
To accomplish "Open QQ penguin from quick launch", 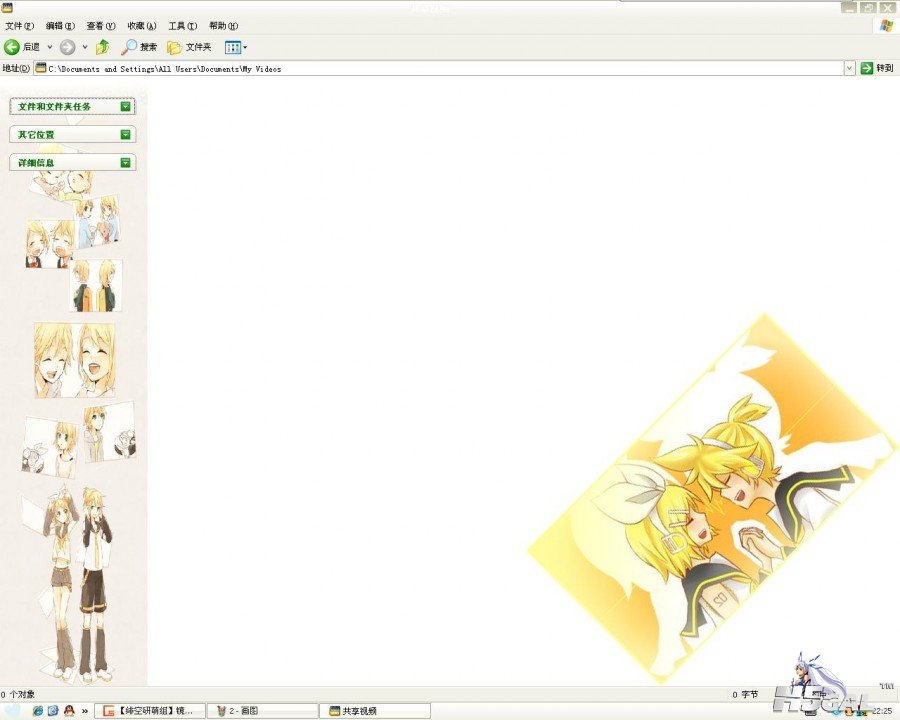I will pyautogui.click(x=69, y=711).
